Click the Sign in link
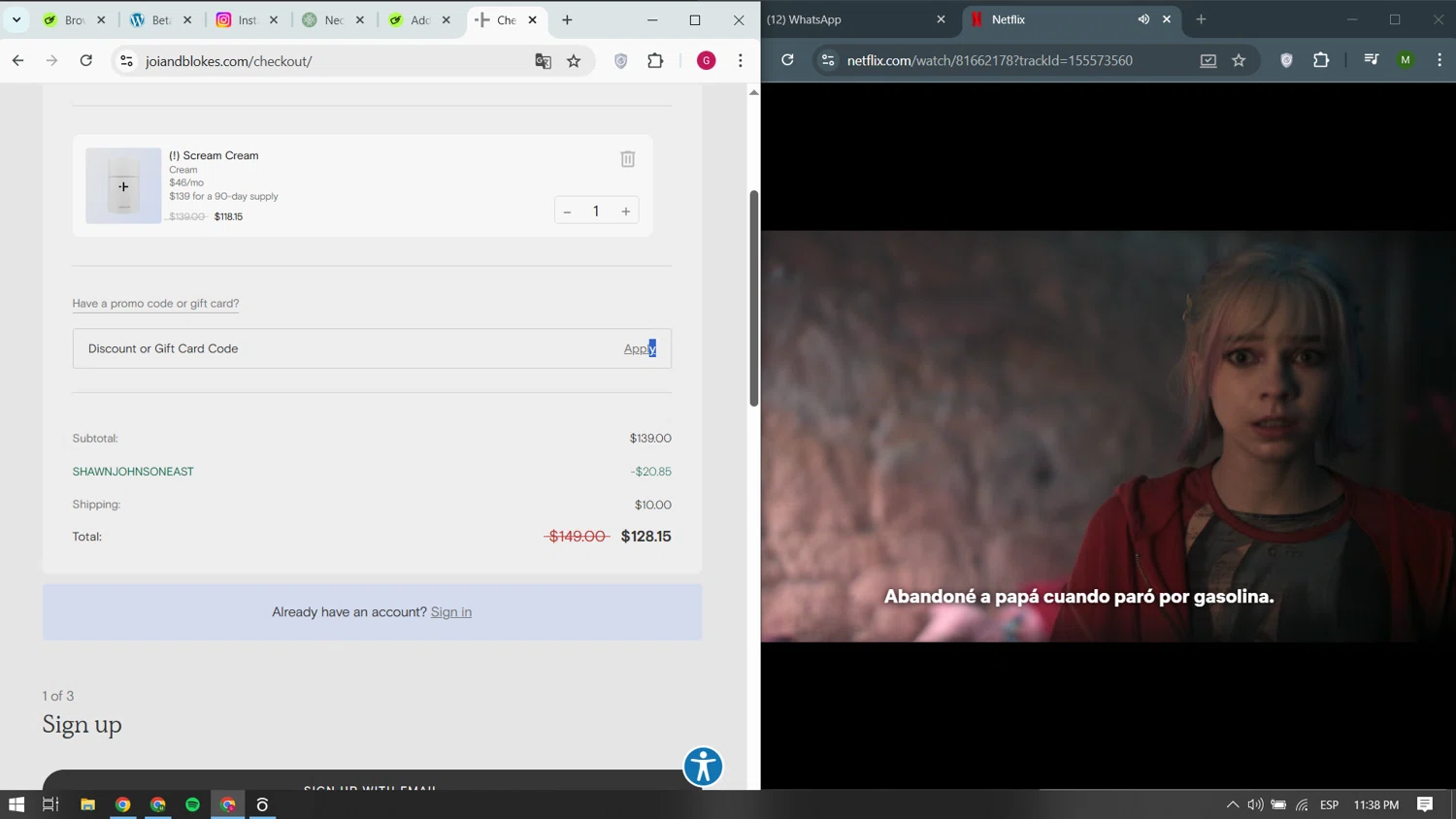The width and height of the screenshot is (1456, 819). (450, 612)
